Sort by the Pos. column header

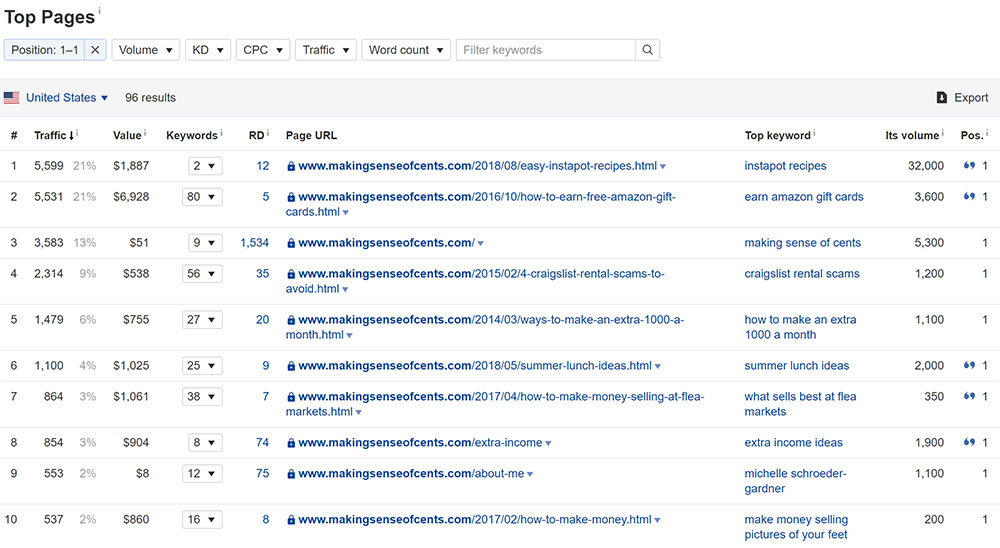(x=972, y=135)
